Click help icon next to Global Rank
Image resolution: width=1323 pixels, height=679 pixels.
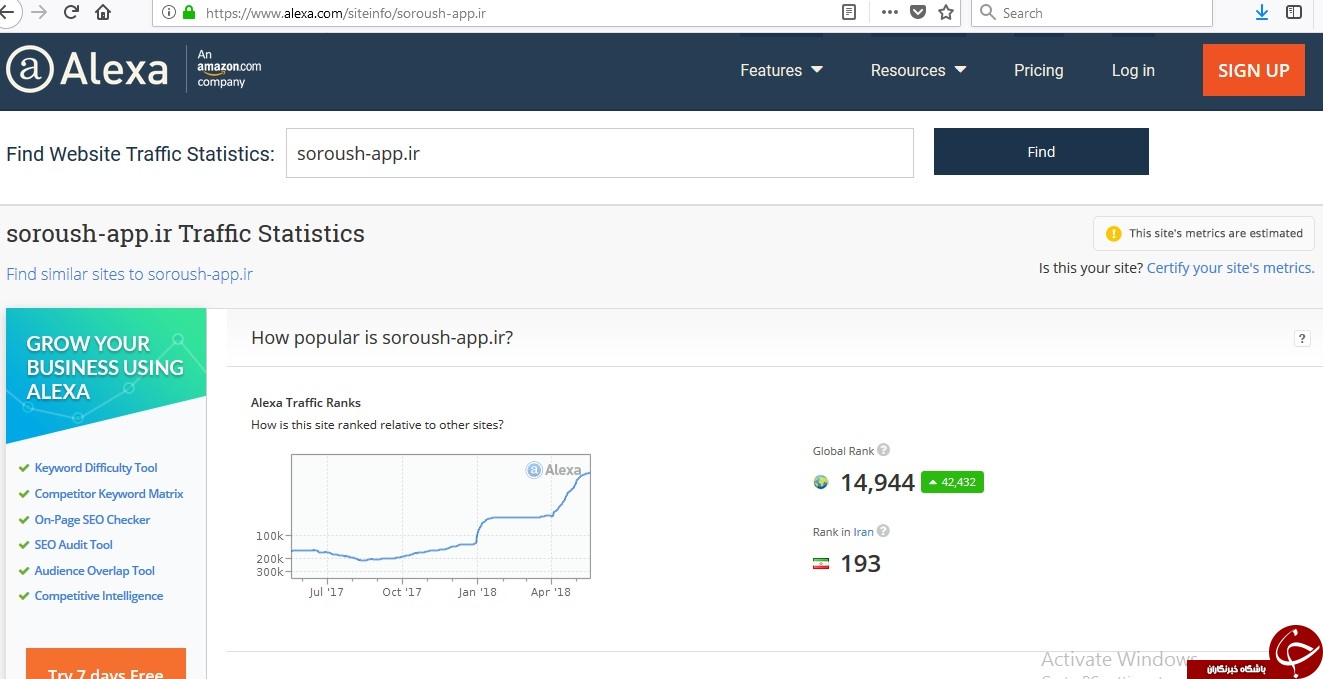point(883,450)
